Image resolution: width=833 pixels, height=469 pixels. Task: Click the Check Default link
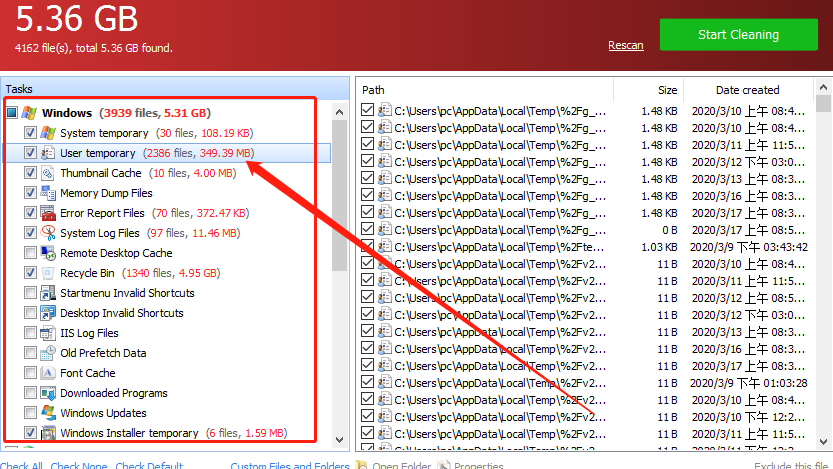[x=149, y=465]
